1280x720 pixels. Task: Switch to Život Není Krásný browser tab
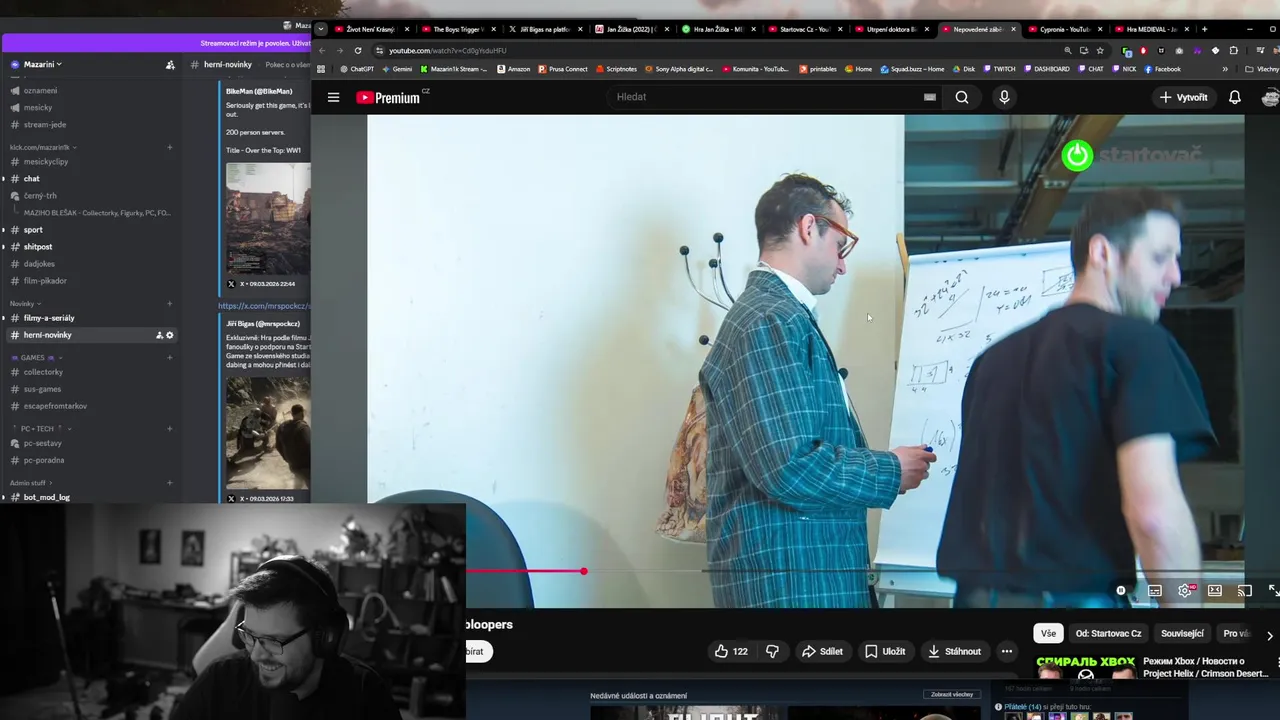(373, 29)
